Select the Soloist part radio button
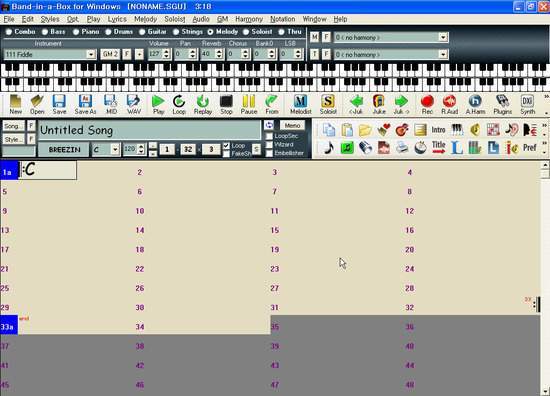The height and width of the screenshot is (396, 550). coord(246,32)
